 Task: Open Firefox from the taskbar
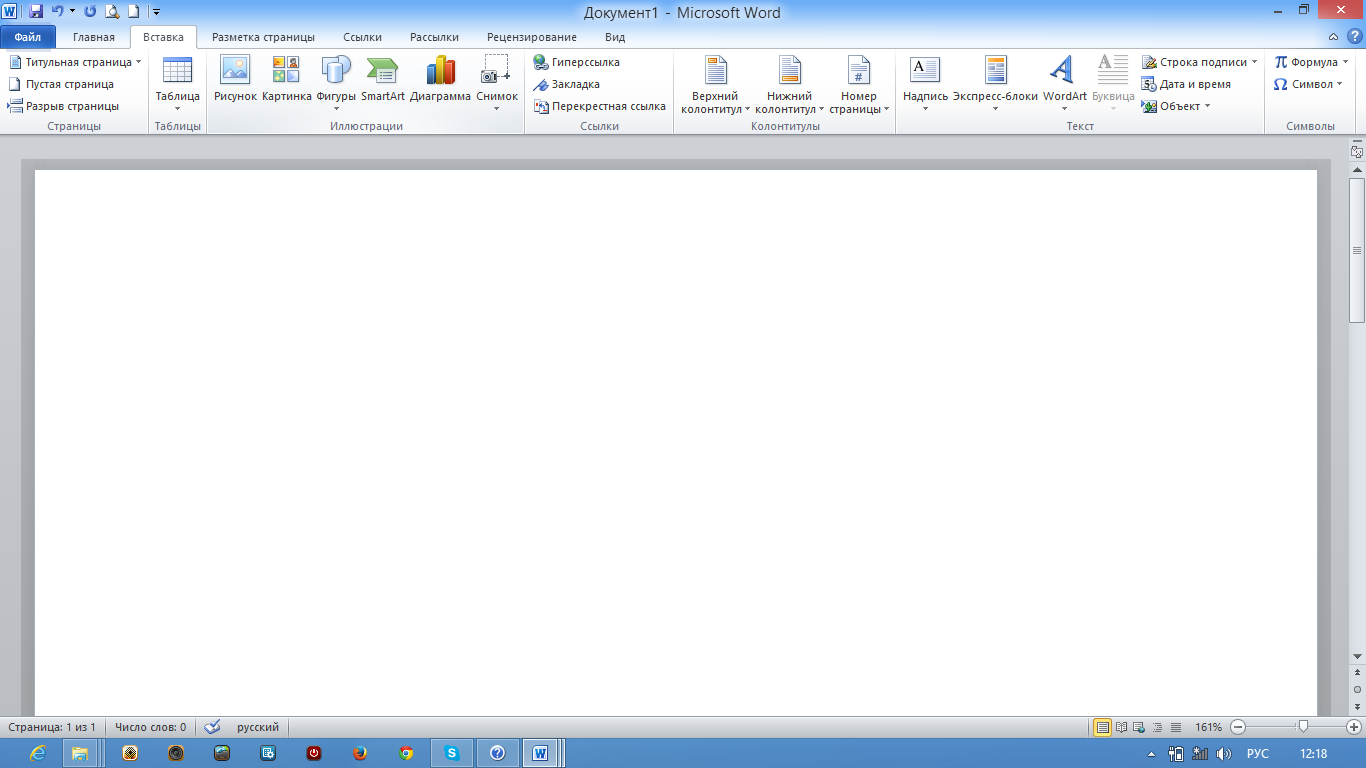pos(360,753)
